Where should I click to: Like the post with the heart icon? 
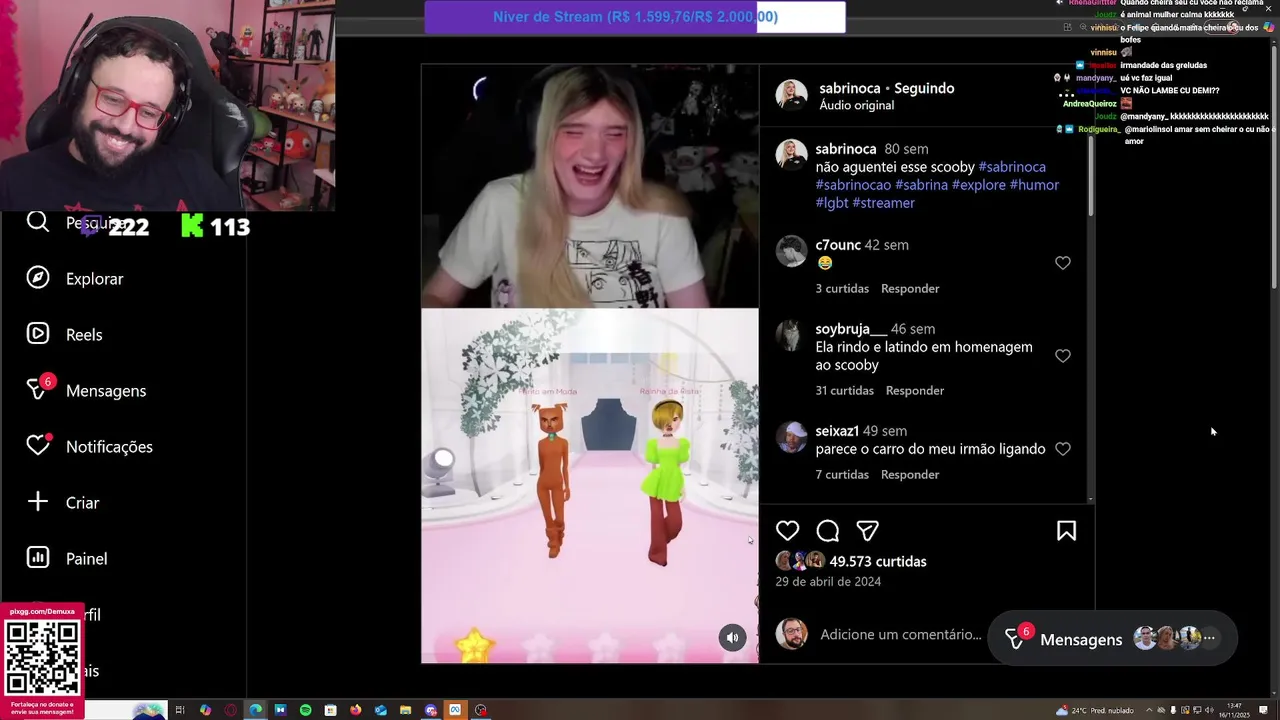coord(788,531)
